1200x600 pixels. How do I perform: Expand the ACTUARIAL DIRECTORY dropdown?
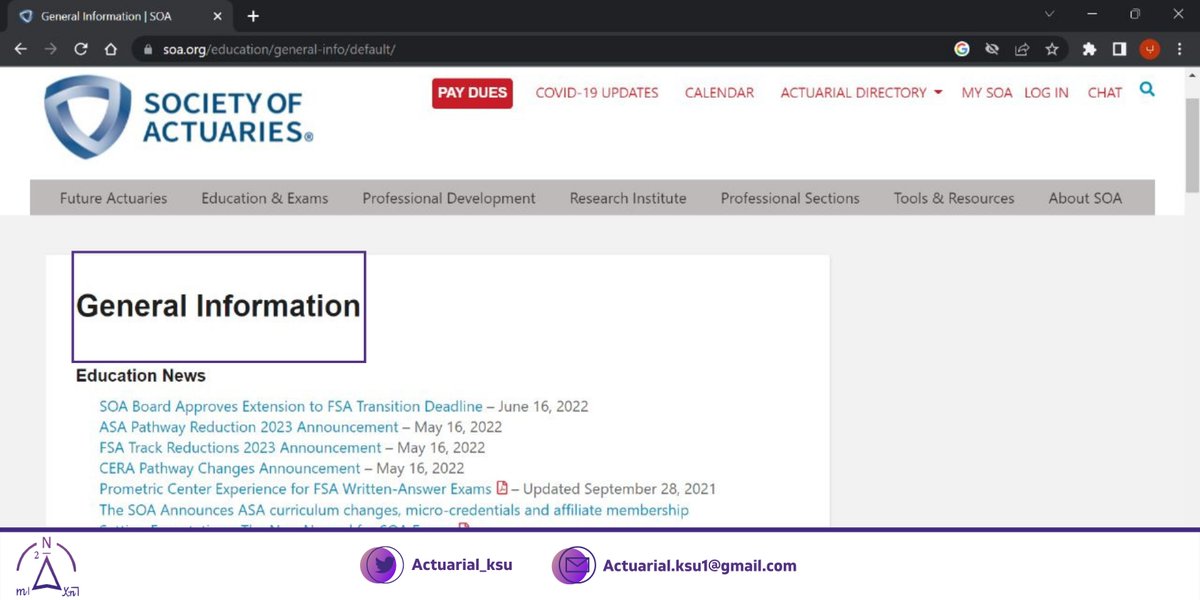click(861, 93)
